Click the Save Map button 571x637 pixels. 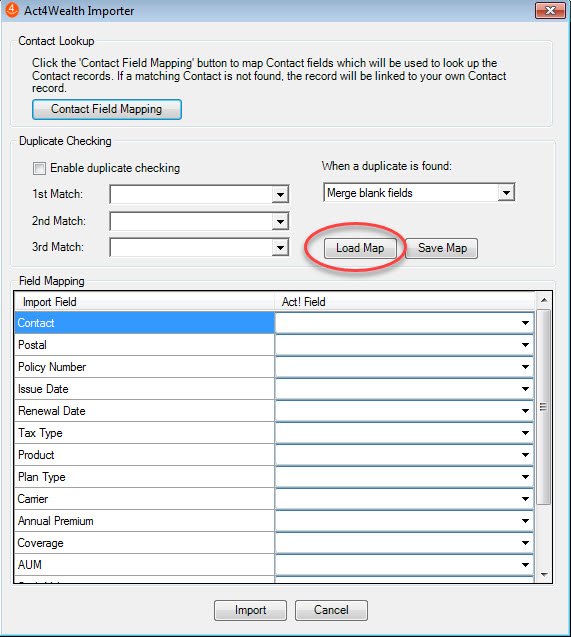click(x=442, y=248)
